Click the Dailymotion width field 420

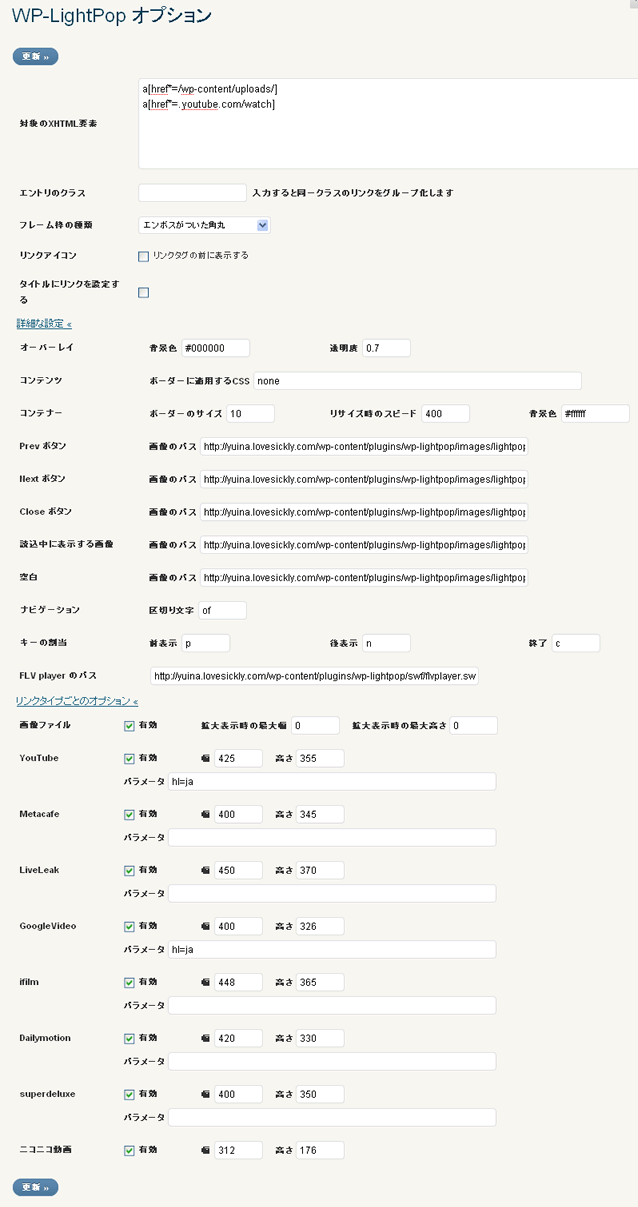click(238, 1038)
